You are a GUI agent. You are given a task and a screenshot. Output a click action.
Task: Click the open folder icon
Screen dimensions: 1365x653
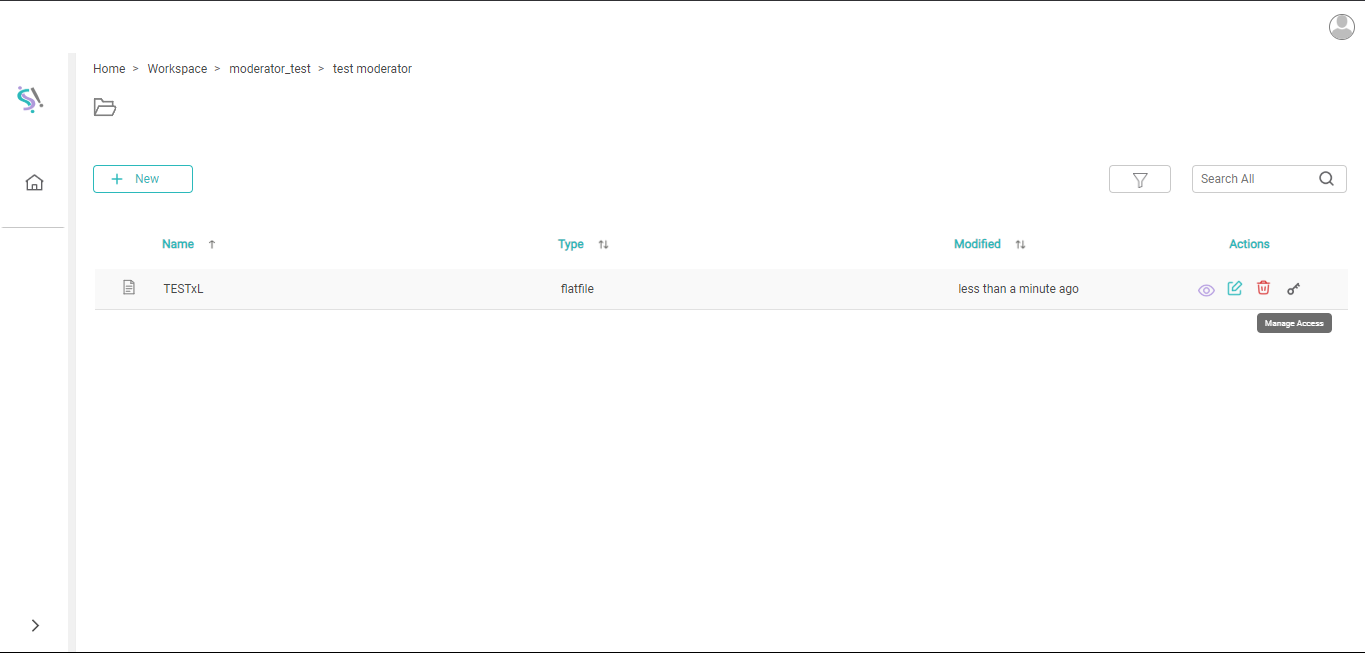tap(105, 107)
